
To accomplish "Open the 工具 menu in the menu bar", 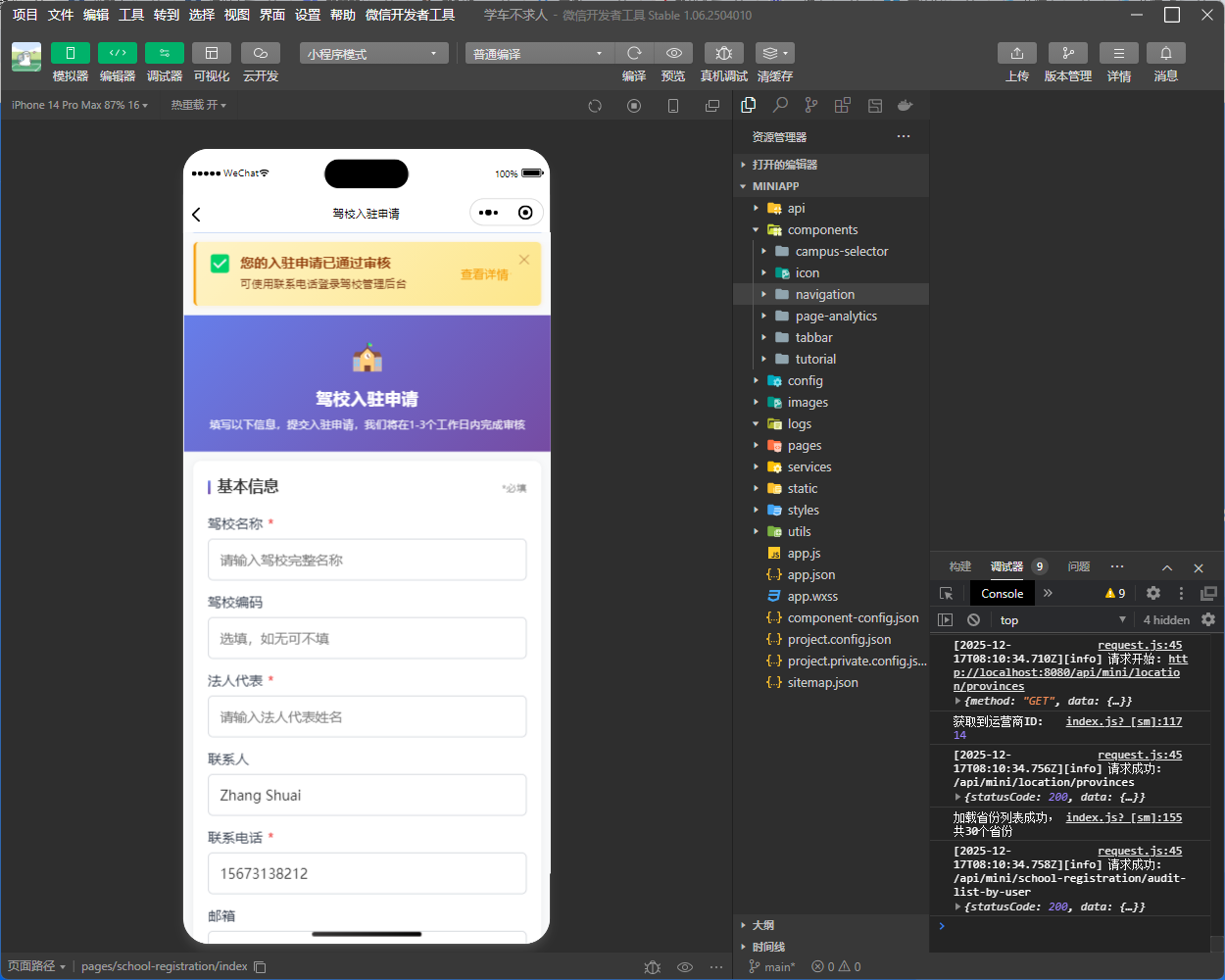I will [130, 15].
